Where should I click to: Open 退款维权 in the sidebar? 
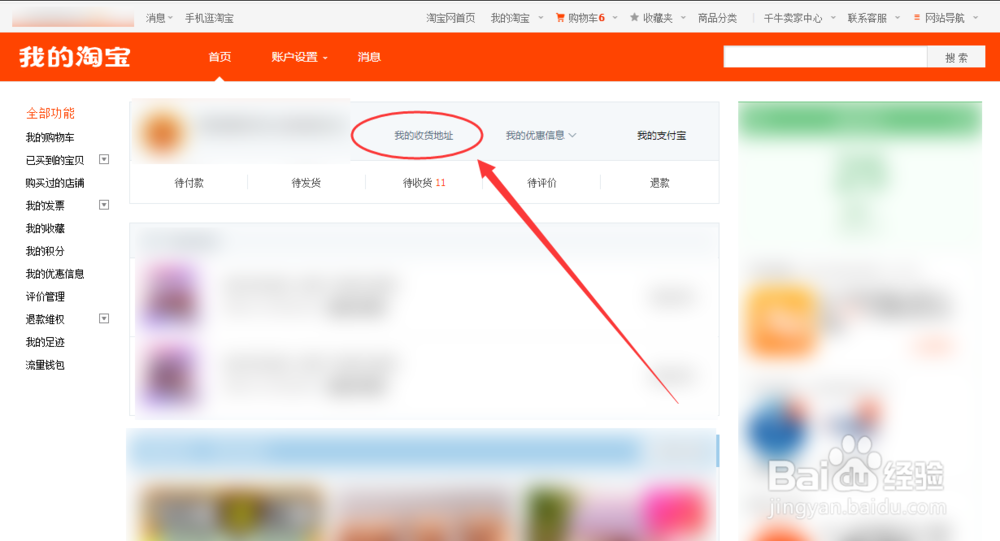pyautogui.click(x=45, y=320)
